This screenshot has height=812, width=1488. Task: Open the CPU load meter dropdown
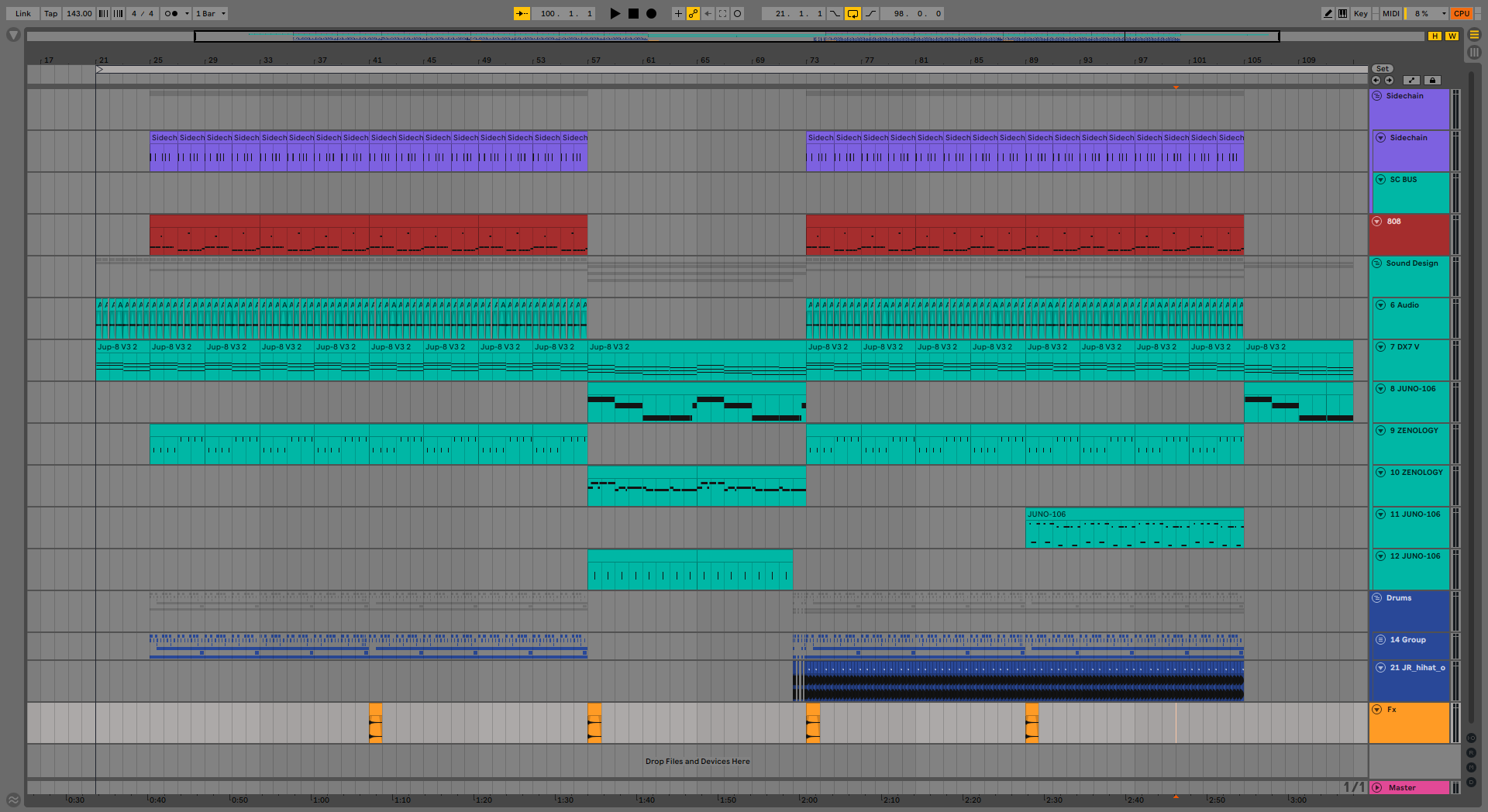[x=1427, y=13]
